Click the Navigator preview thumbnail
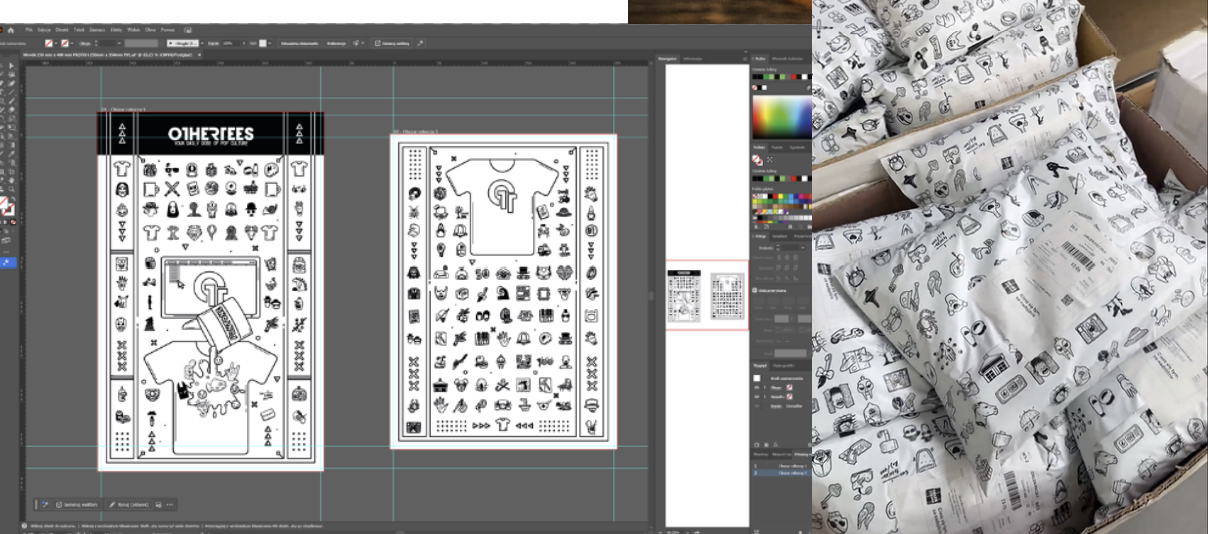Viewport: 1208px width, 534px height. [x=707, y=295]
